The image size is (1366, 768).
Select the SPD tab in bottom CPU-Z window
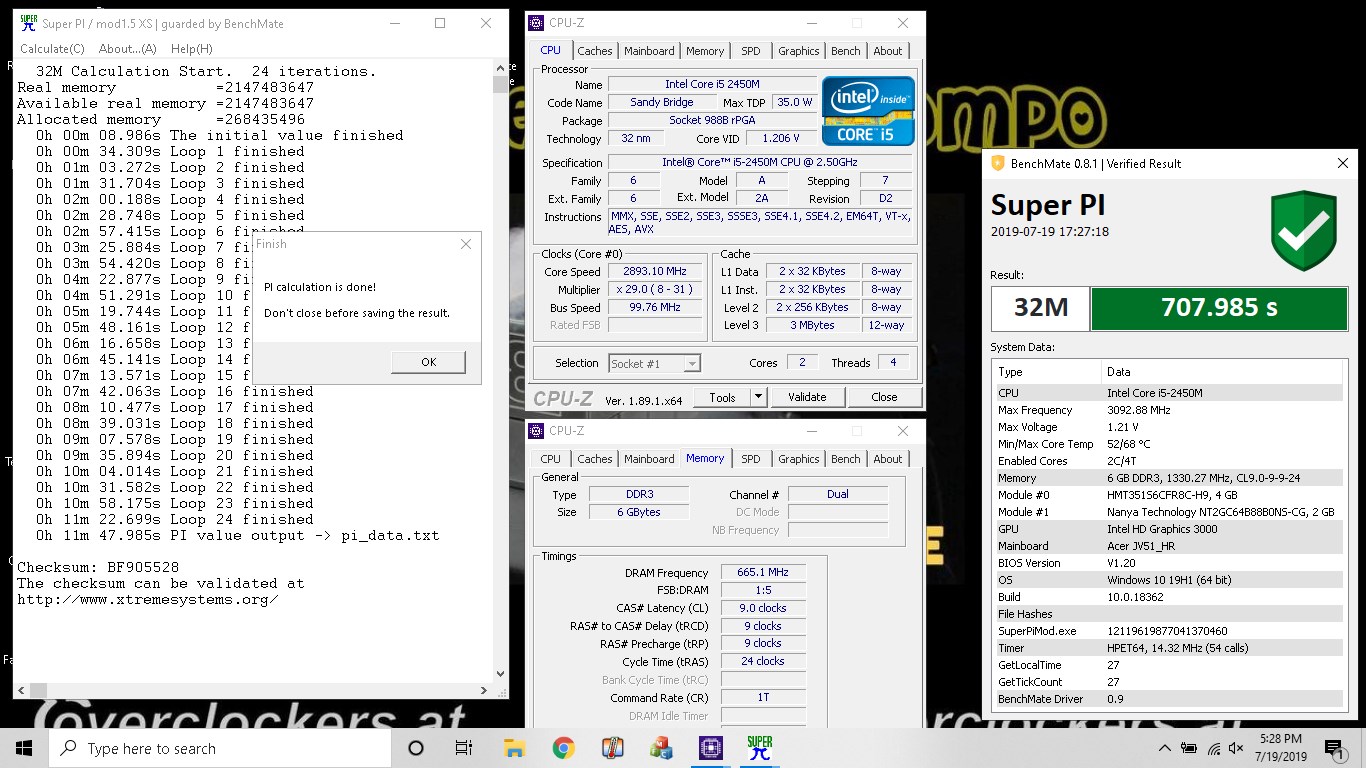[751, 459]
